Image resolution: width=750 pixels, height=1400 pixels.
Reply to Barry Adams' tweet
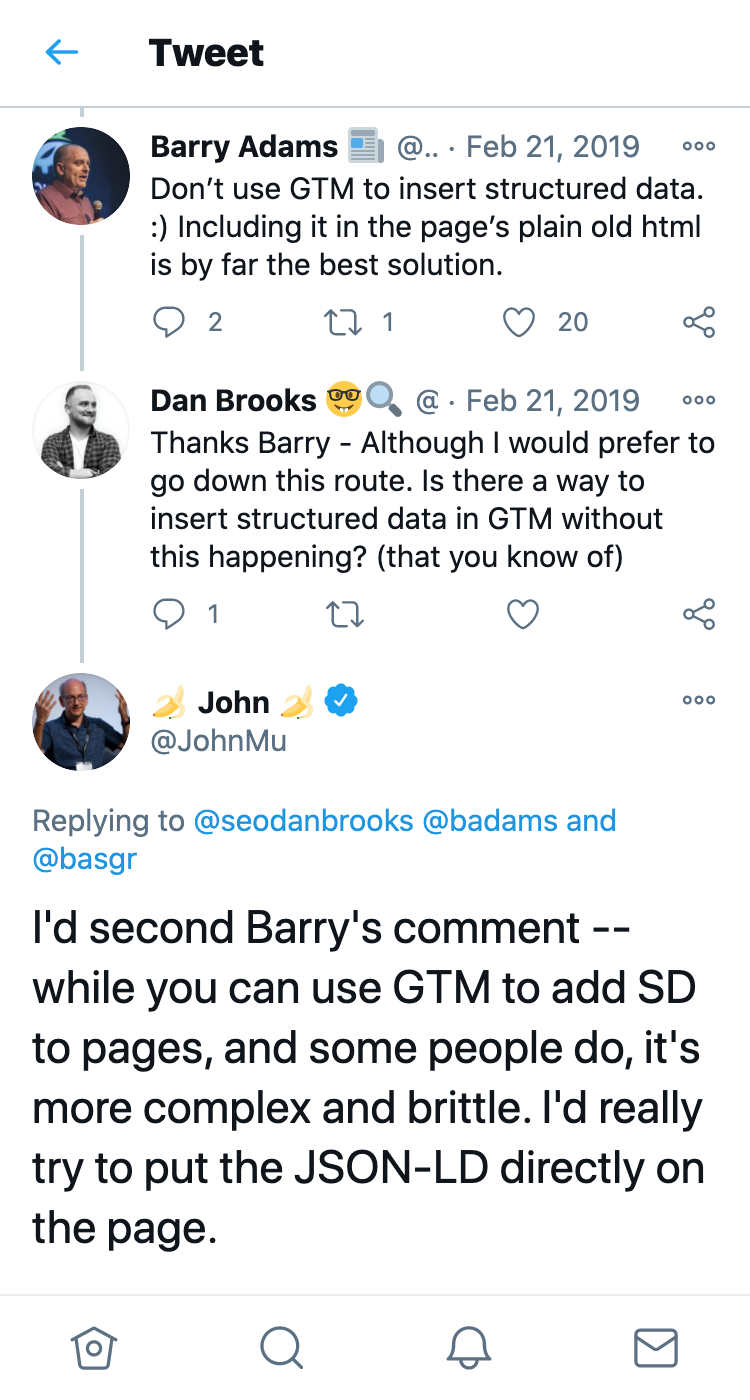tap(170, 322)
